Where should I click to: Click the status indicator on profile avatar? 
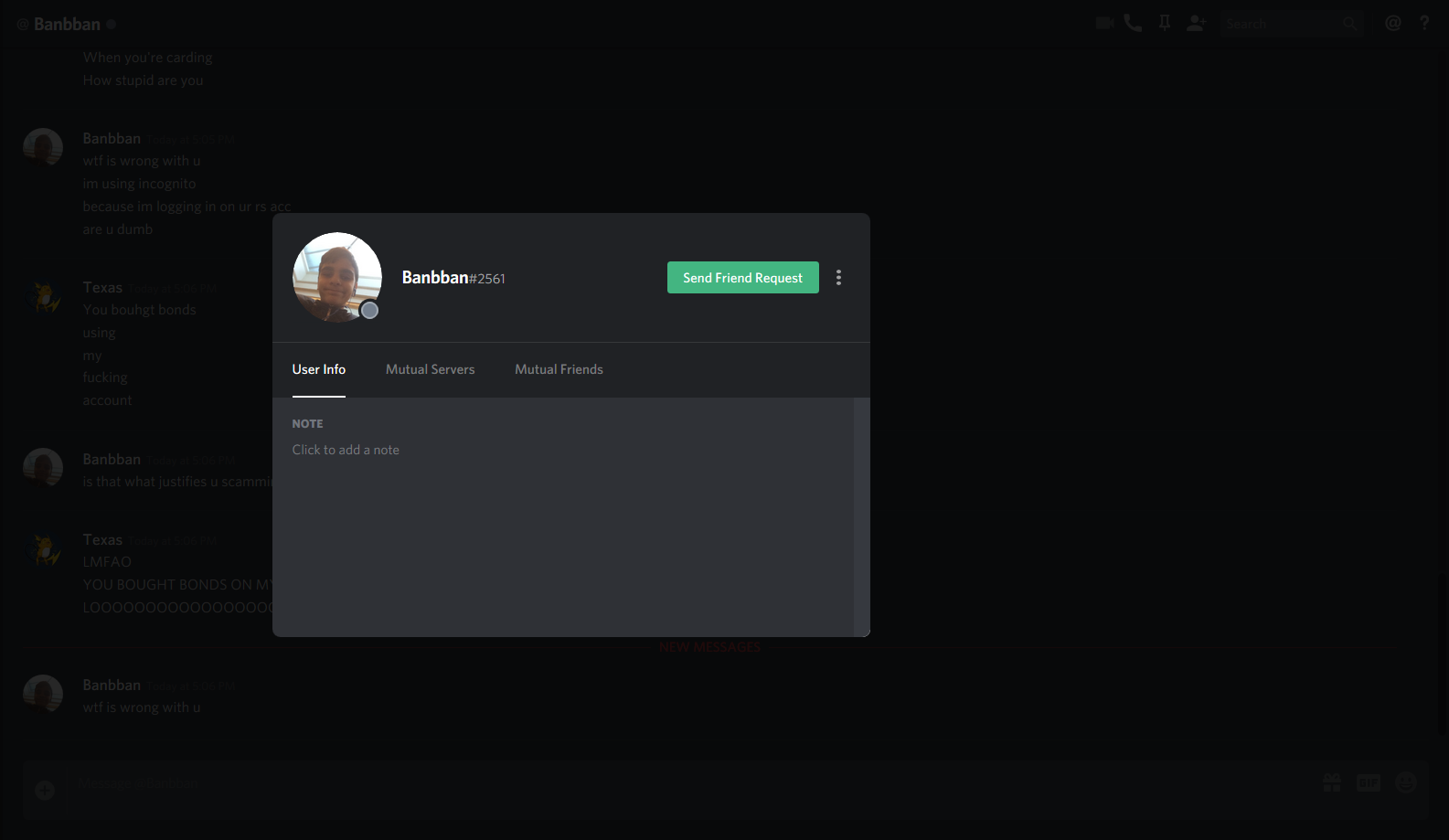point(369,310)
